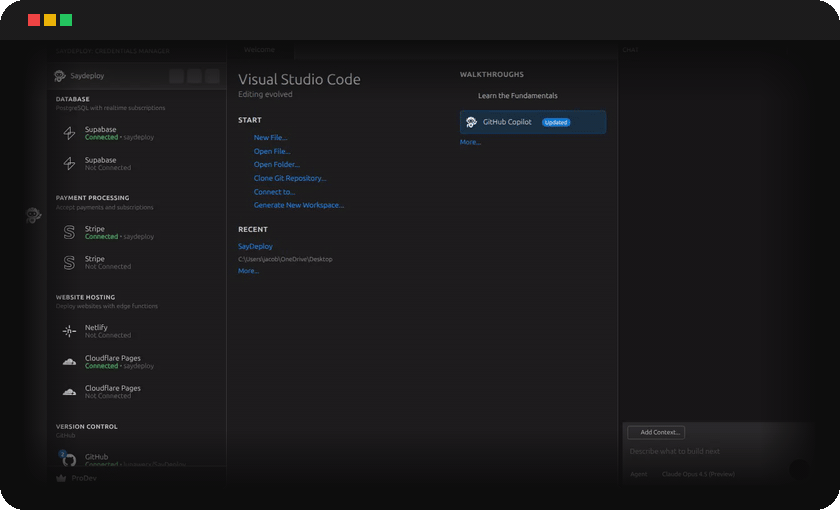This screenshot has width=840, height=510.
Task: Click 'Deploy websites with edge functions' description
Action: 107,306
